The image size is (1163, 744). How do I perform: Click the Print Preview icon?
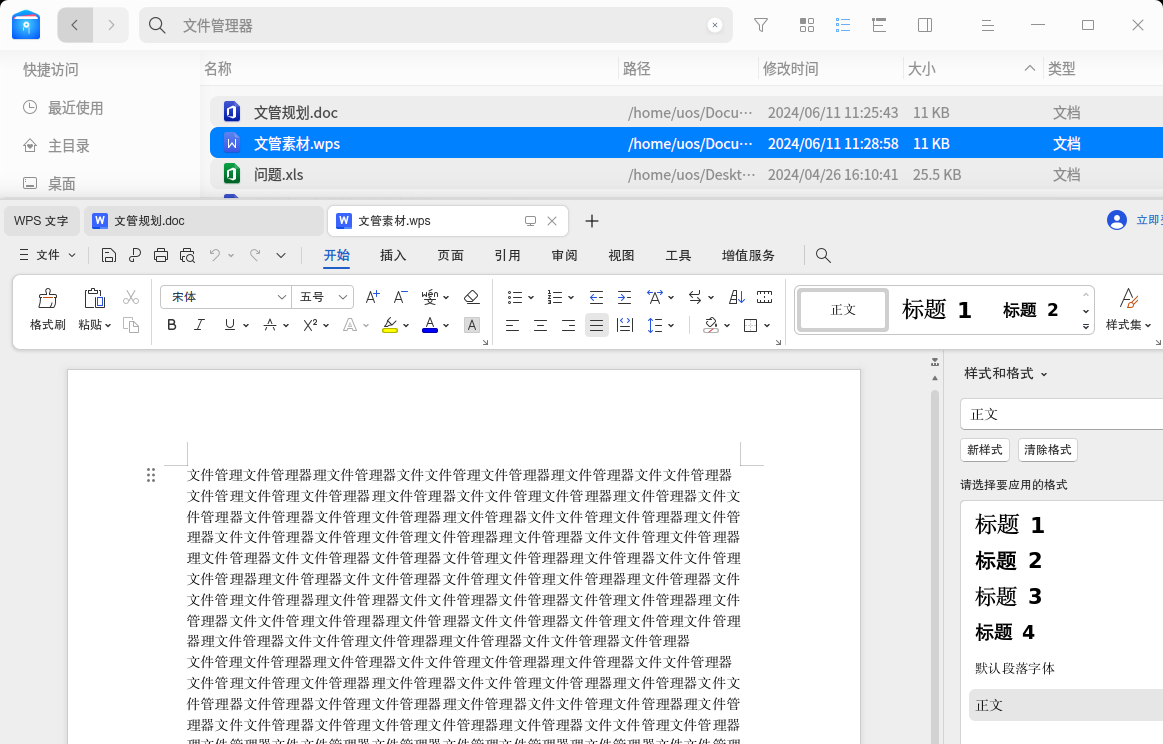[x=187, y=255]
